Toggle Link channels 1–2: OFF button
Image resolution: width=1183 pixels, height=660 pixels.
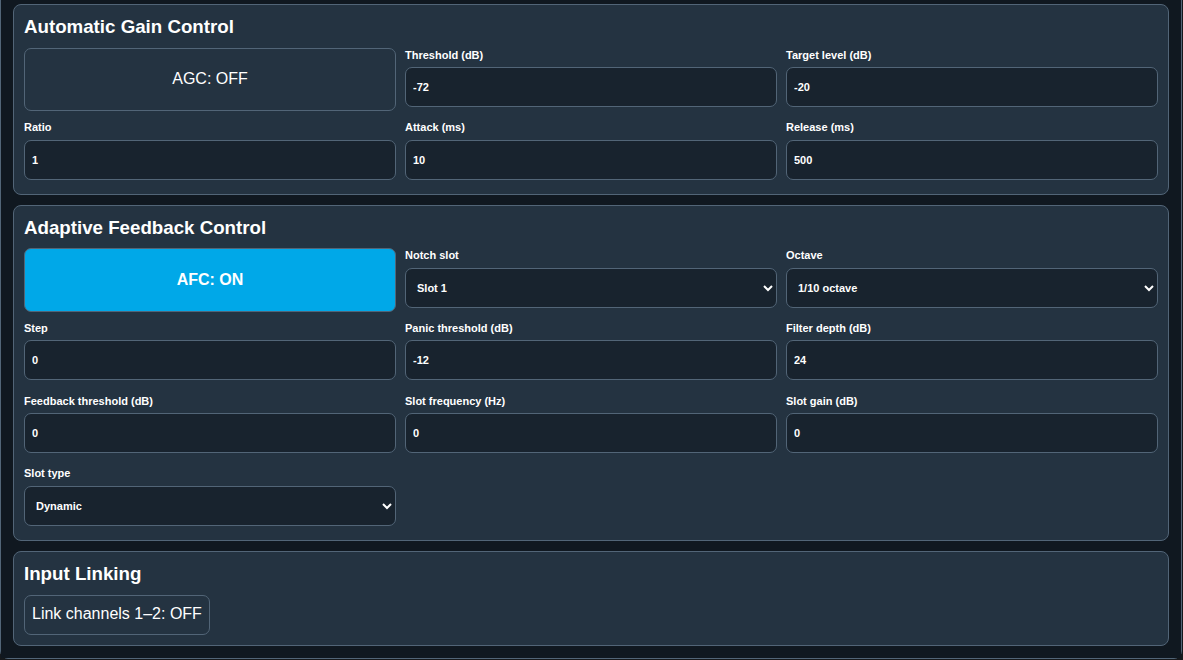(117, 615)
